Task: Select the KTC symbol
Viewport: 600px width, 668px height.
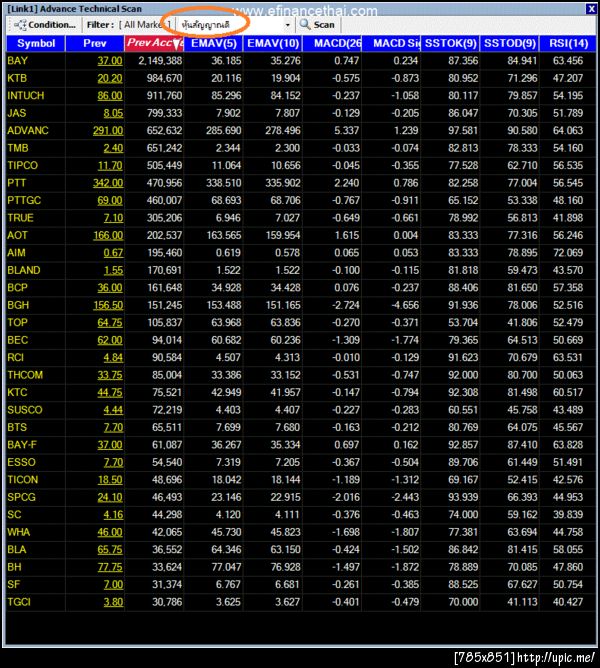Action: click(17, 393)
